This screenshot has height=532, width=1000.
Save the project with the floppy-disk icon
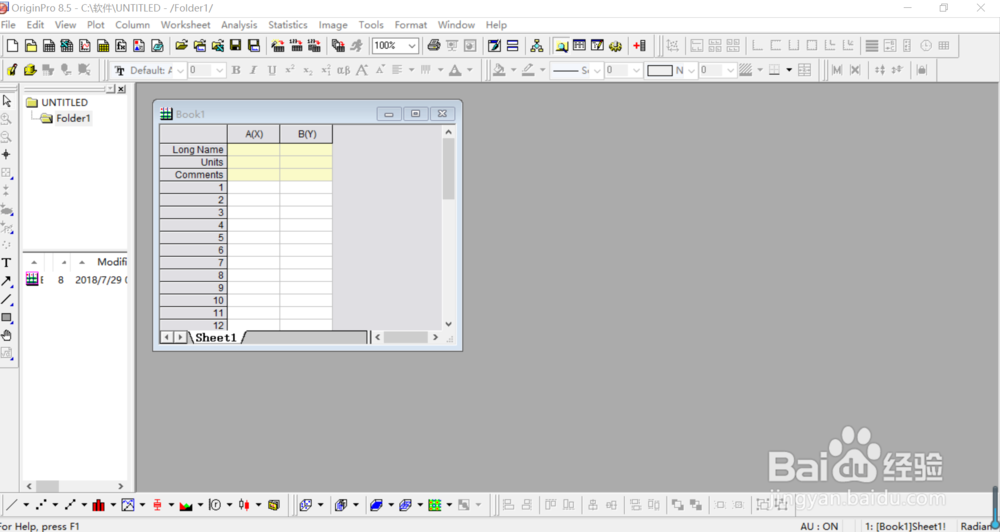click(235, 45)
